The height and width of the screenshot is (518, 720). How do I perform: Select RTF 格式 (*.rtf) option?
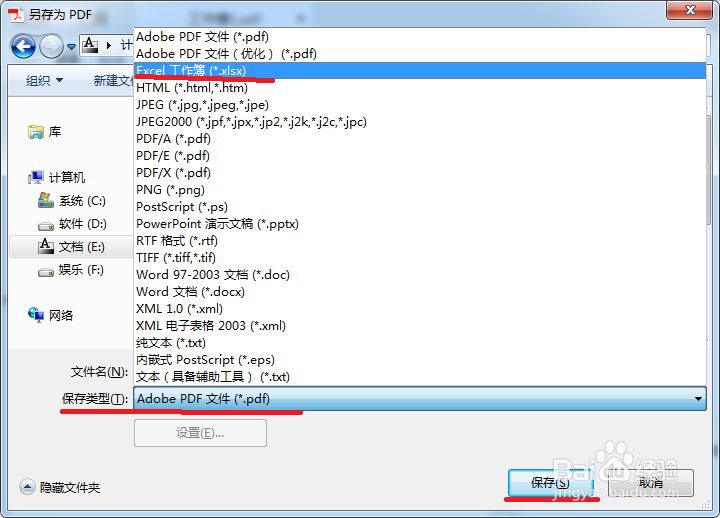tap(420, 241)
